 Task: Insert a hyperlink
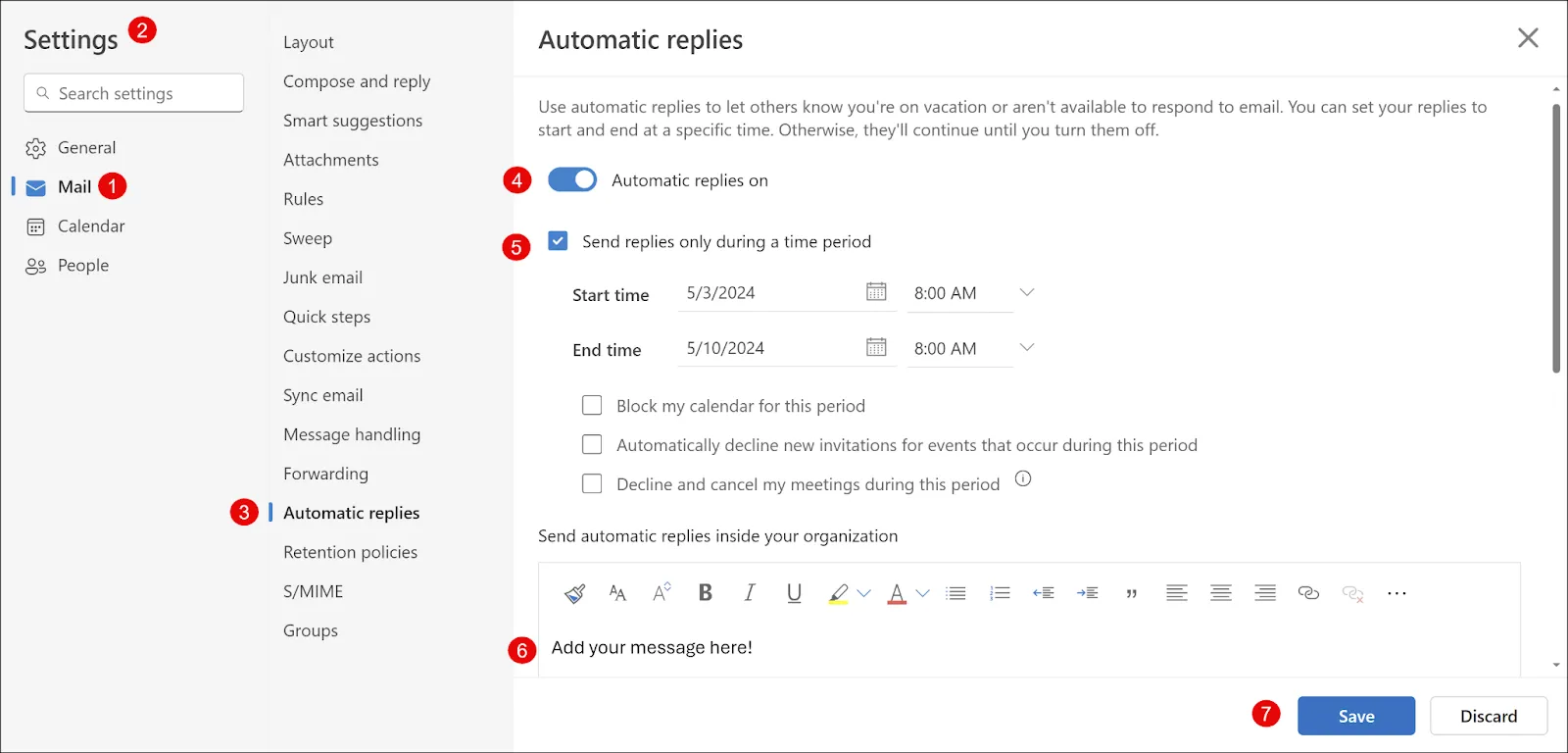click(x=1308, y=593)
